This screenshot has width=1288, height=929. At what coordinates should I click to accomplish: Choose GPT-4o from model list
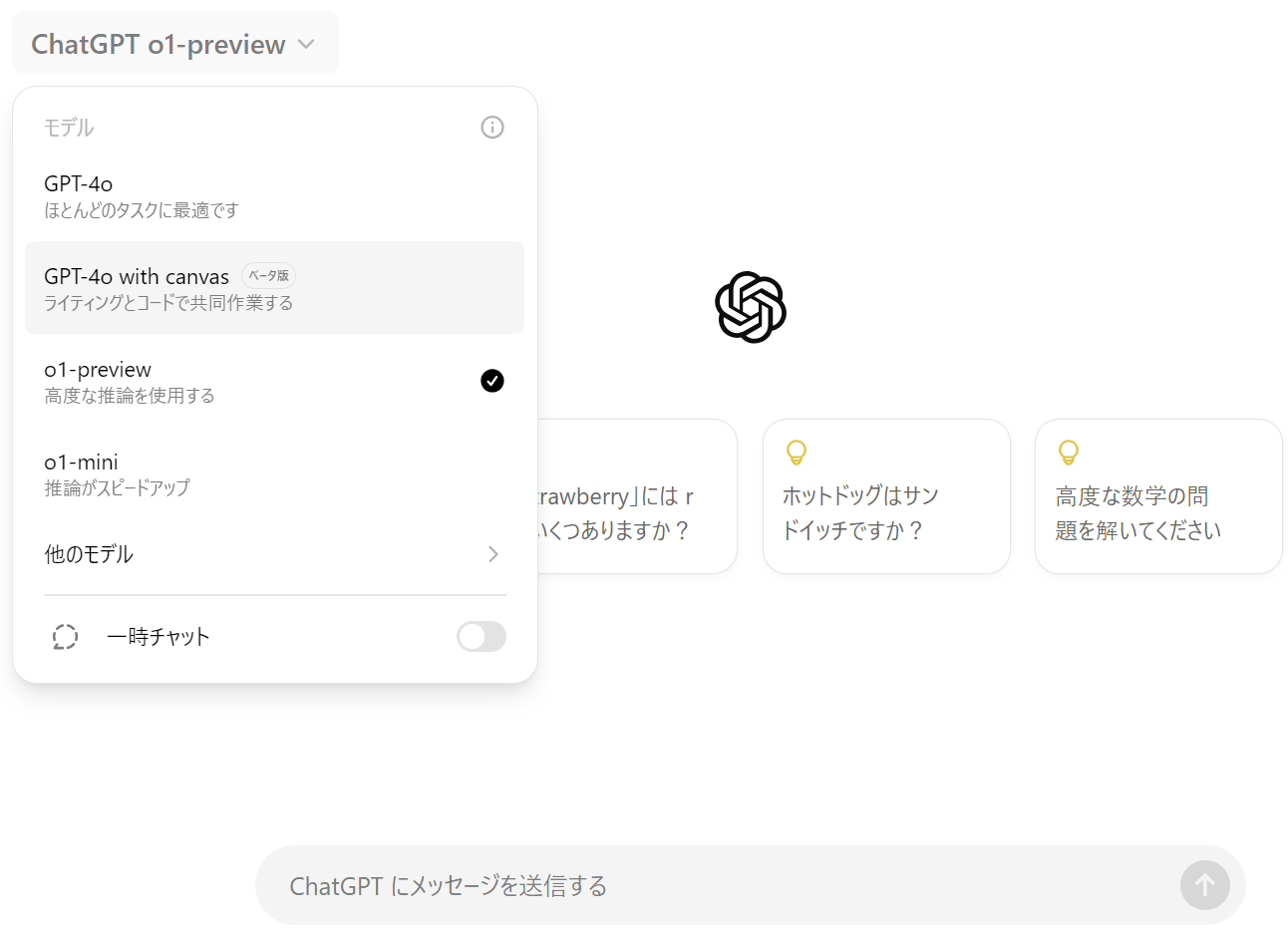(x=274, y=195)
